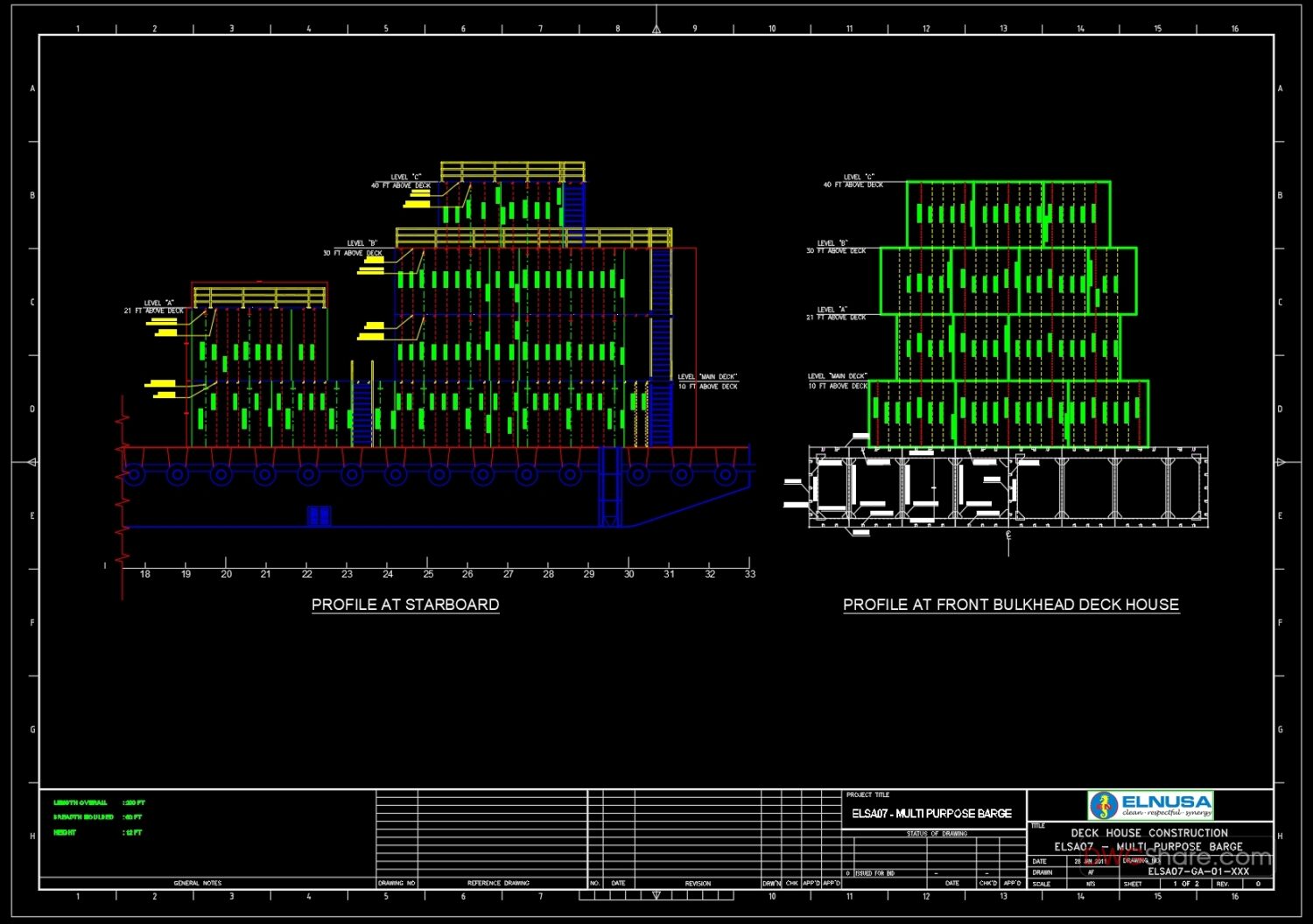Click Level "Main Deck" label on starboard profile
Viewport: 1313px width, 924px height.
click(x=707, y=381)
